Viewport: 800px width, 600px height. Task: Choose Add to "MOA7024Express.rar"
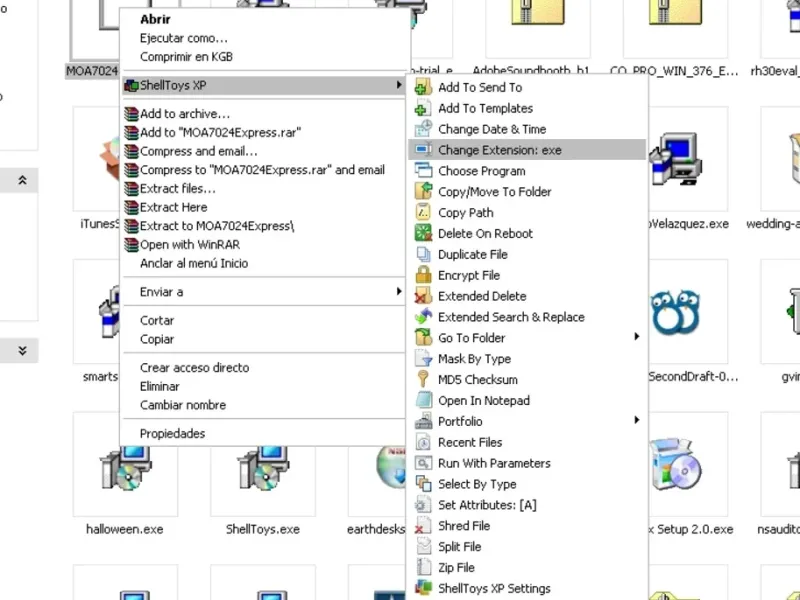tap(220, 133)
